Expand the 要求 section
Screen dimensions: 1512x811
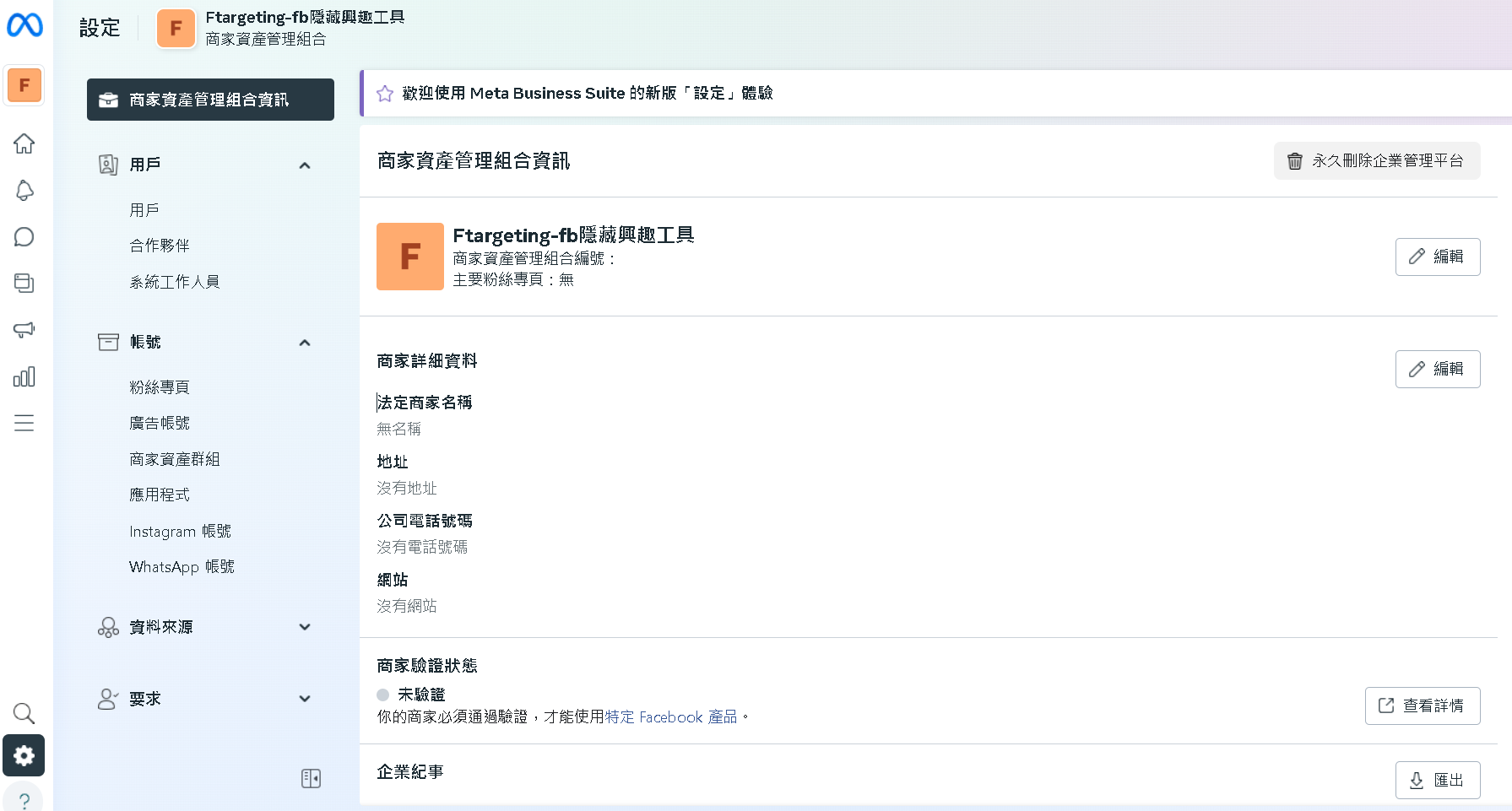click(205, 699)
